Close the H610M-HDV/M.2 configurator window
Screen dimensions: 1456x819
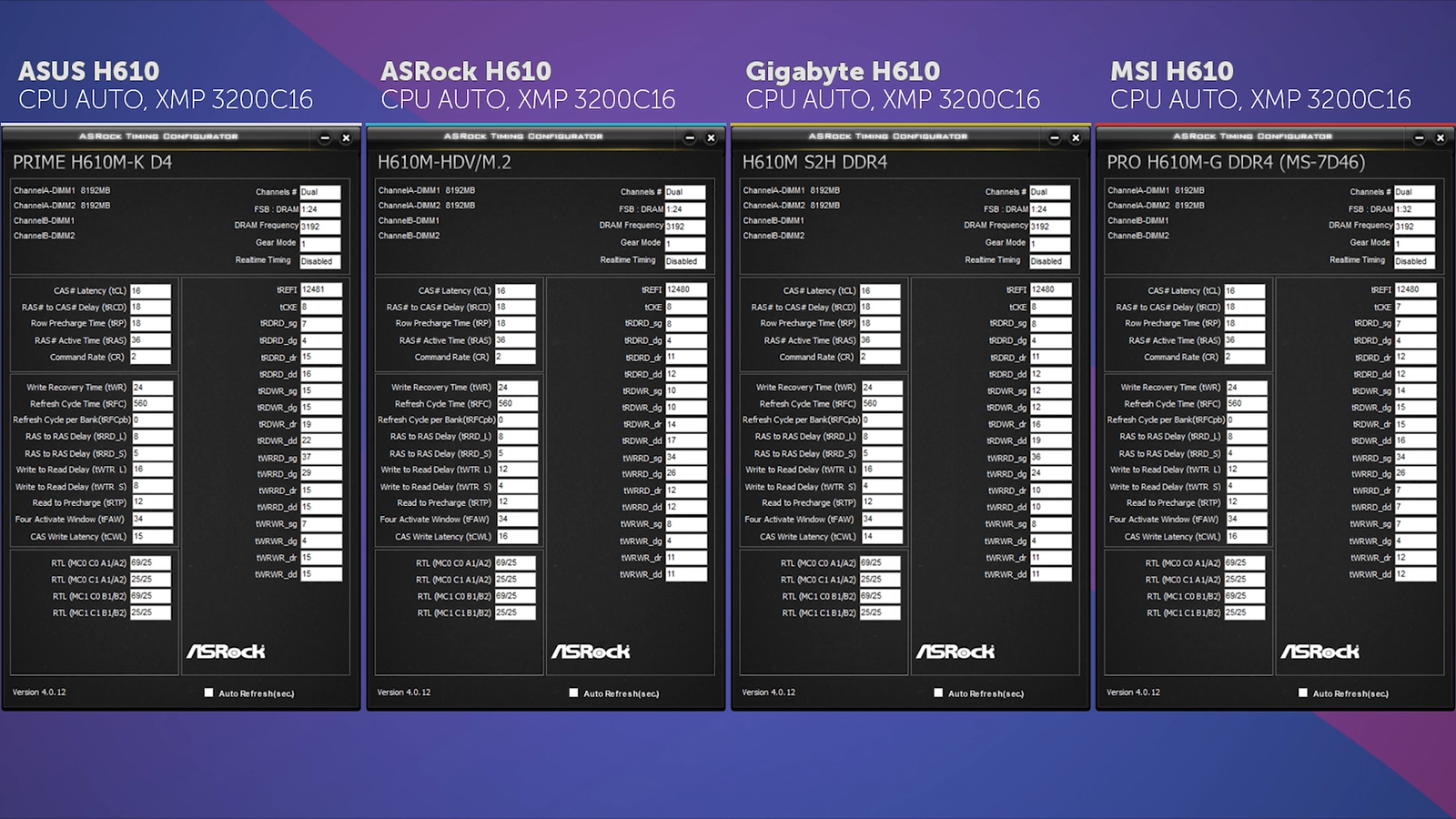point(711,138)
